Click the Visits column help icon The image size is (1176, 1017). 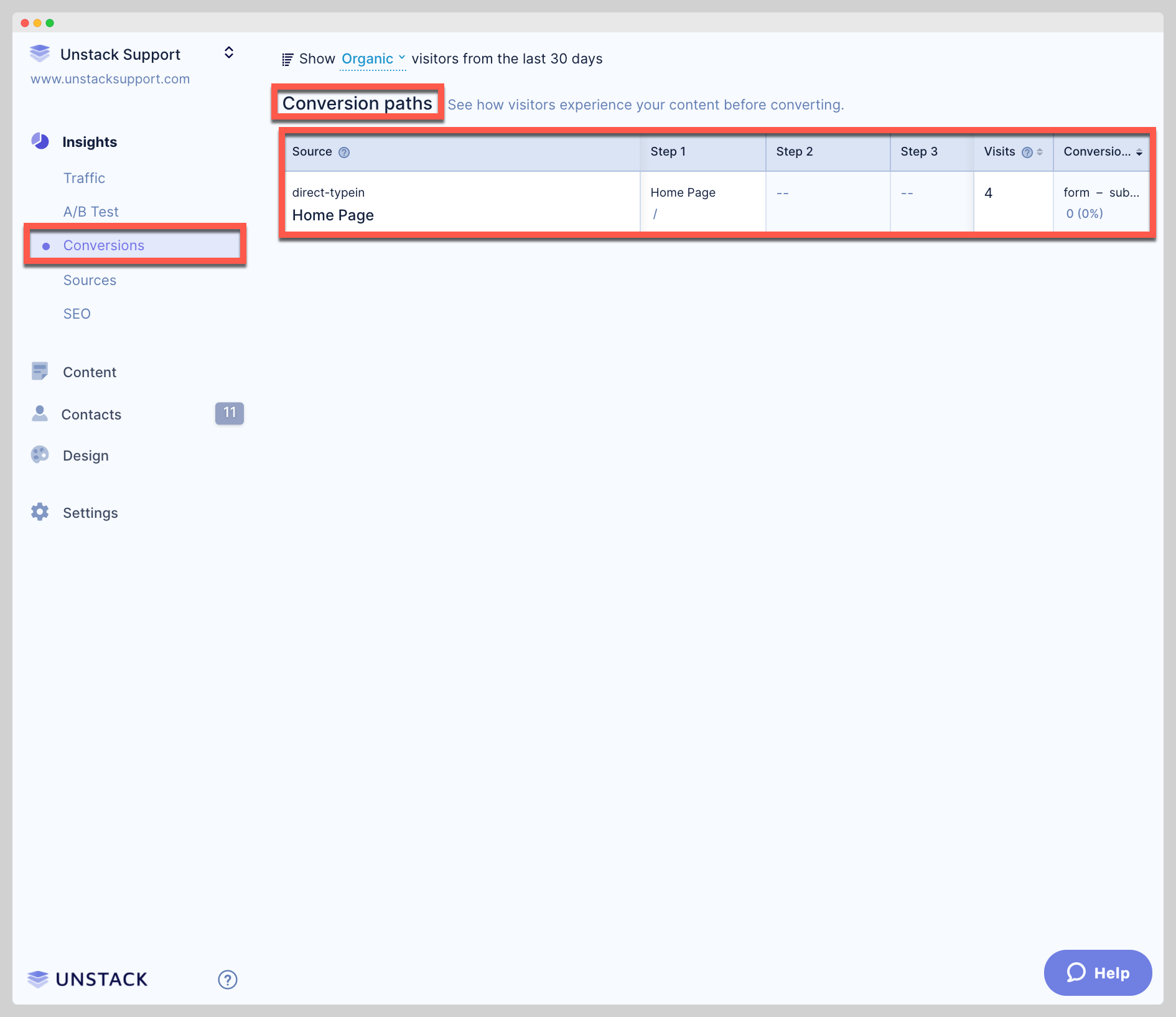click(1027, 152)
